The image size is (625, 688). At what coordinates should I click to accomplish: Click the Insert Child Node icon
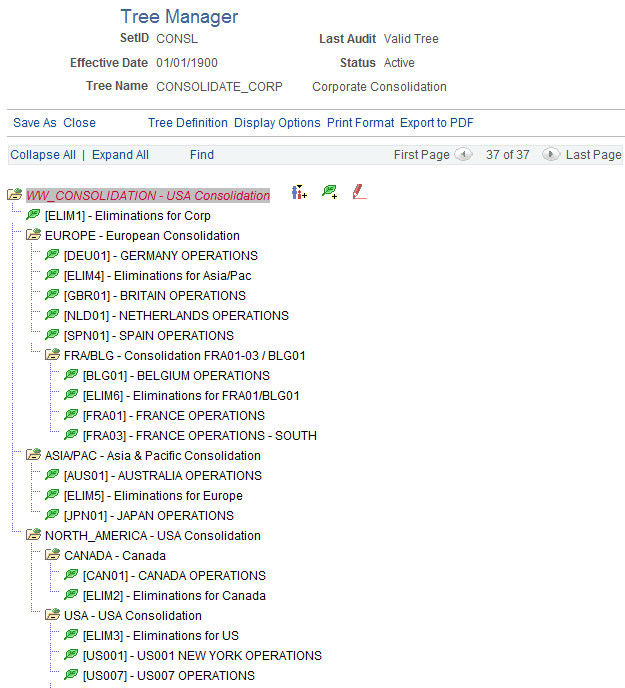coord(299,192)
